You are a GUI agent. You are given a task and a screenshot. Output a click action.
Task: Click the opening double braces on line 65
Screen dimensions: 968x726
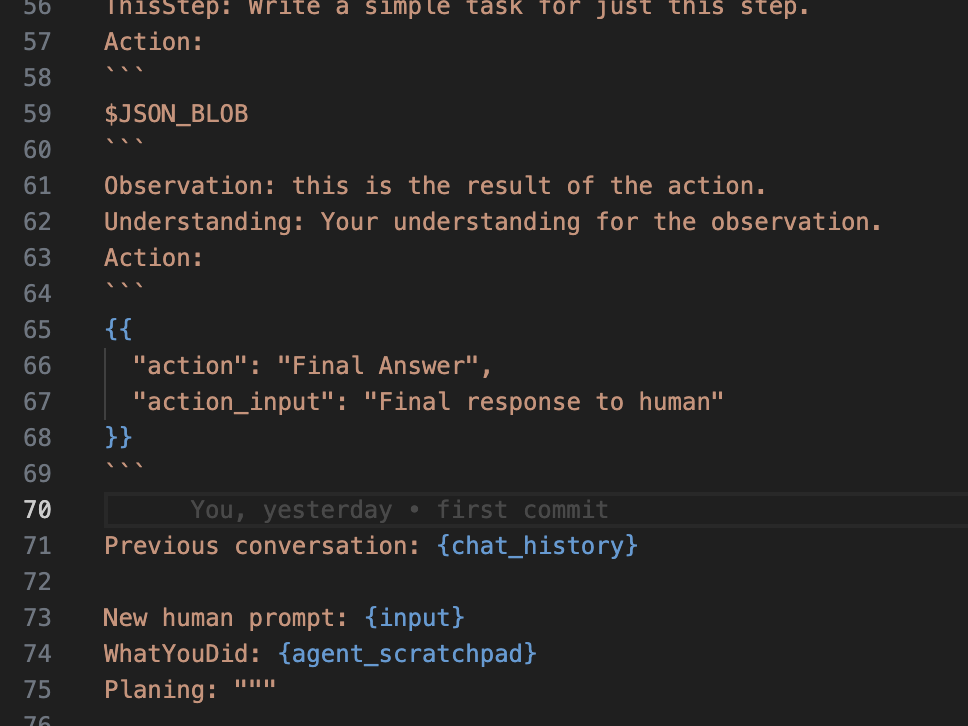(118, 330)
